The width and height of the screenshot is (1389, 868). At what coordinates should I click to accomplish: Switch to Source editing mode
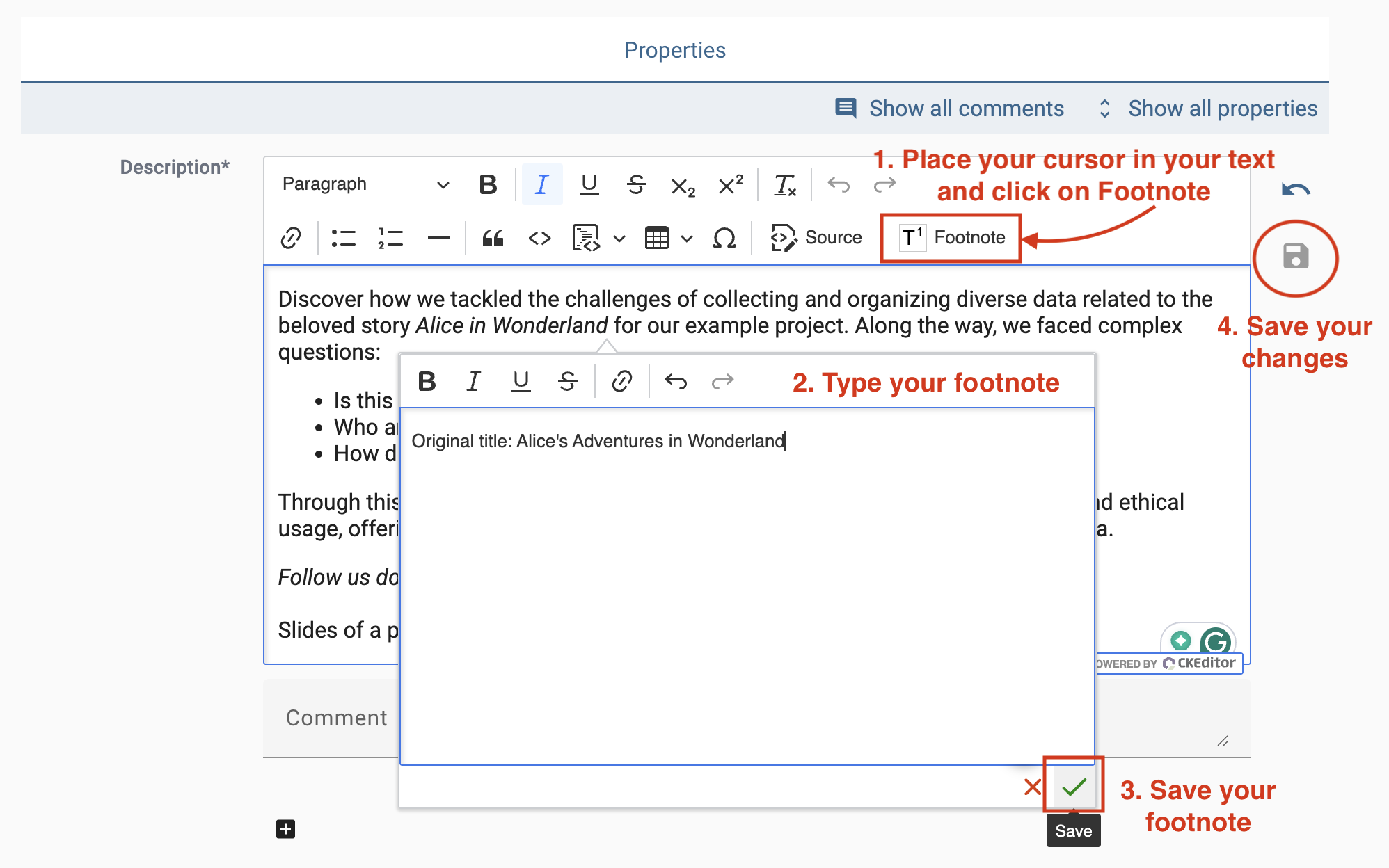coord(817,238)
